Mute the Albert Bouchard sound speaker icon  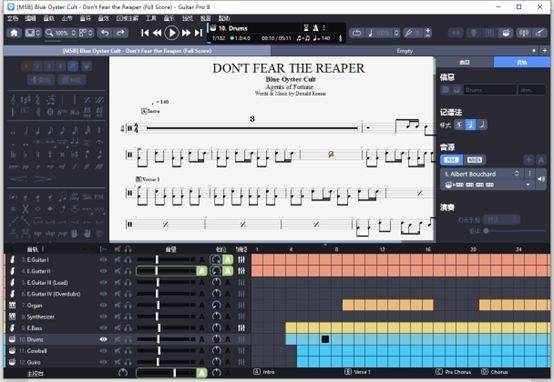(x=541, y=179)
